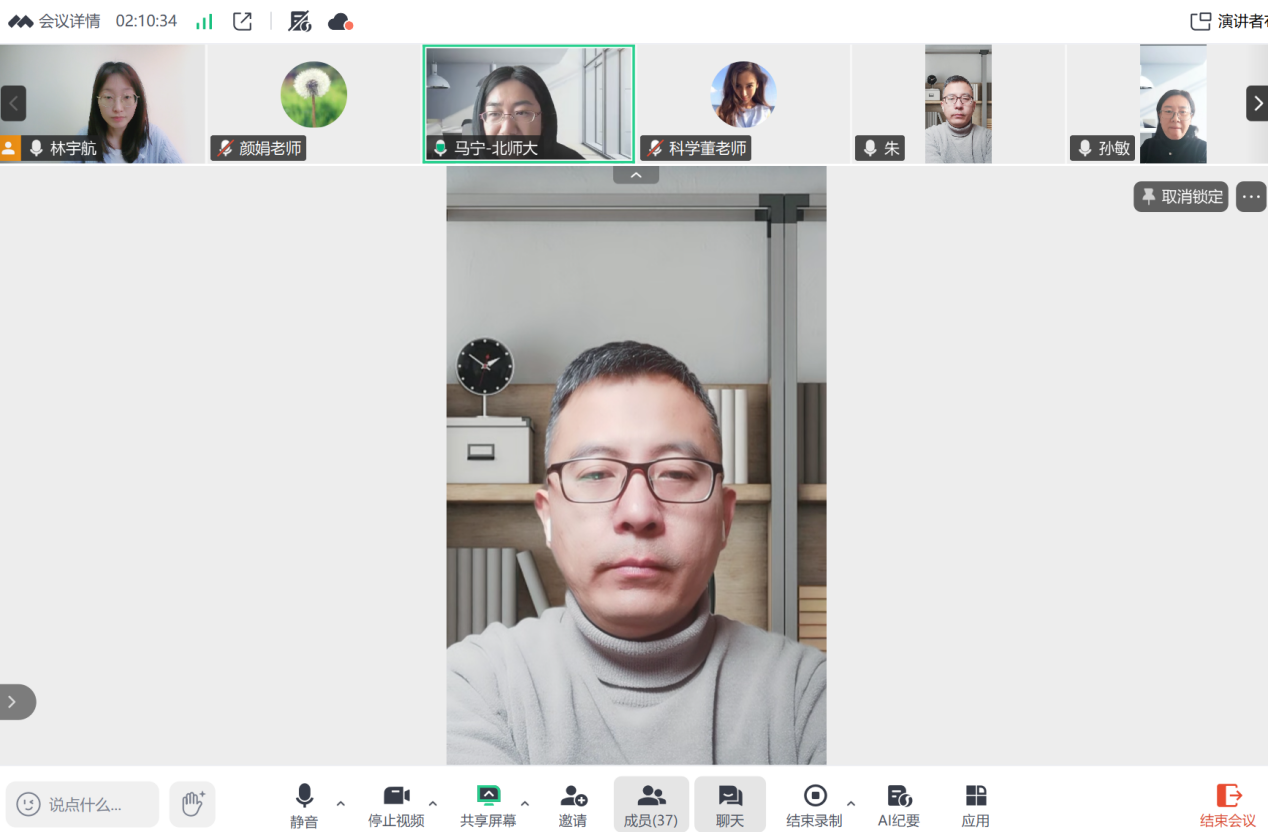1268x832 pixels.
Task: Open the 成员(37) members panel
Action: click(x=651, y=806)
